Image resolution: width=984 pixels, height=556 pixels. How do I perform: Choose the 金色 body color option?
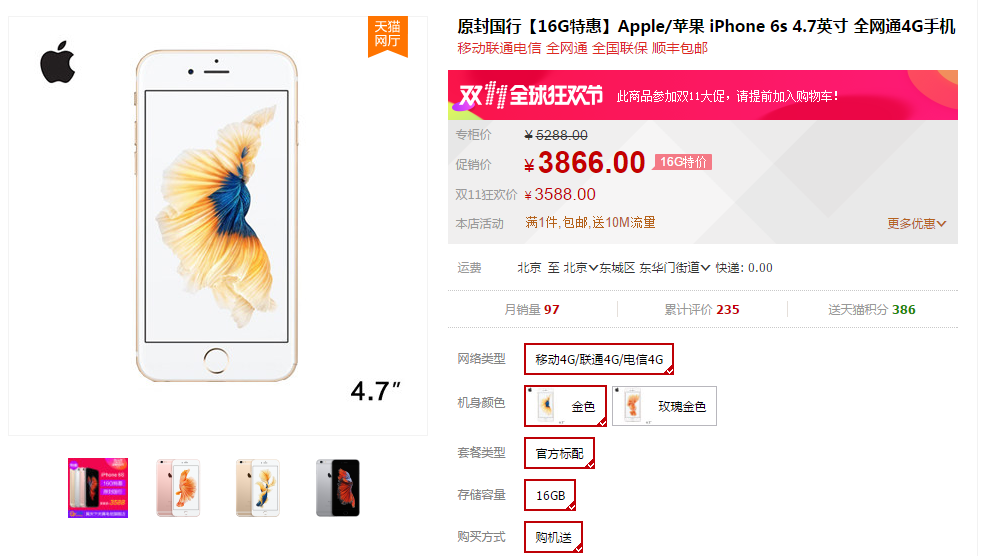tap(565, 407)
